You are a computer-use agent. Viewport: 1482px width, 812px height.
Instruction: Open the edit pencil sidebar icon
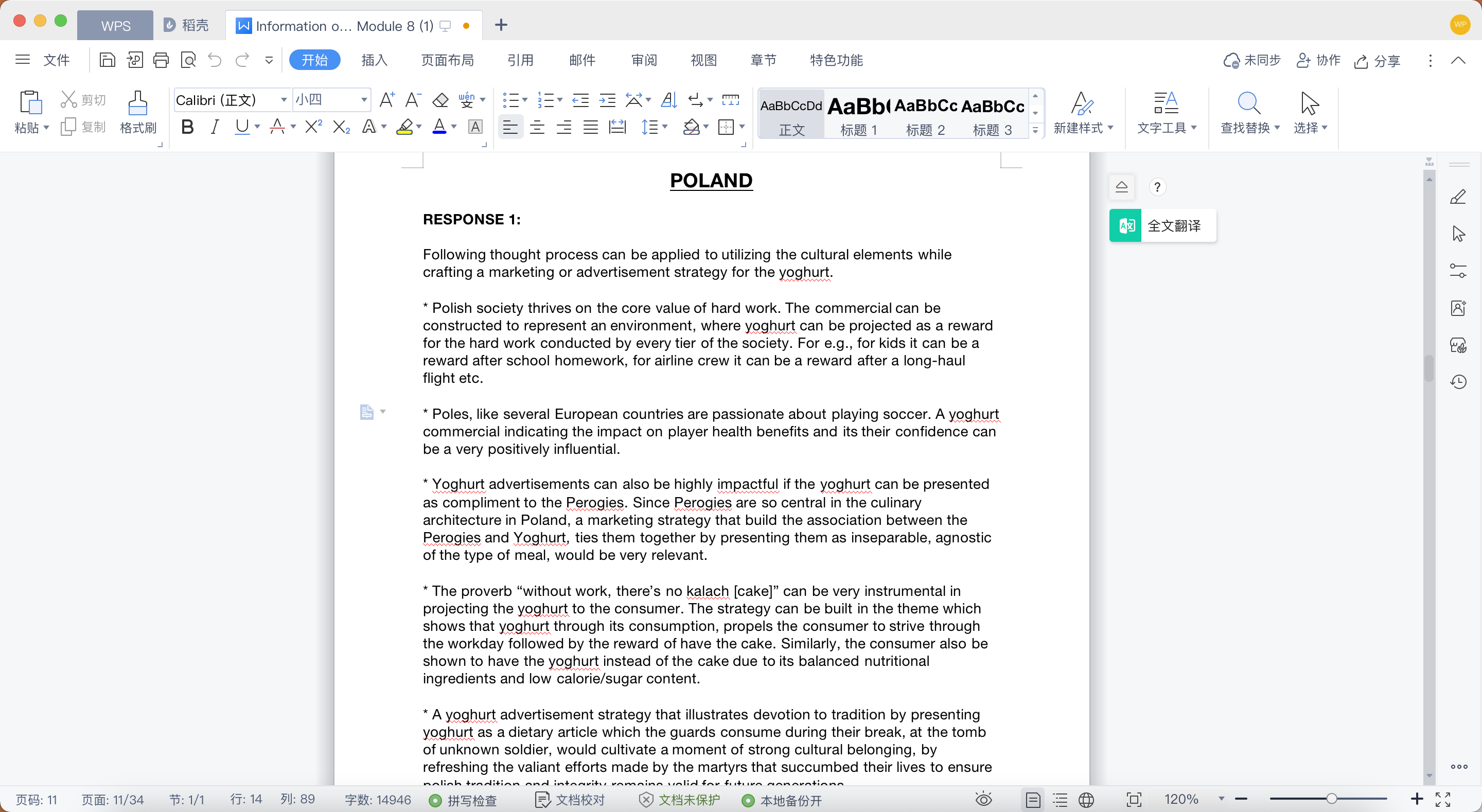tap(1458, 197)
